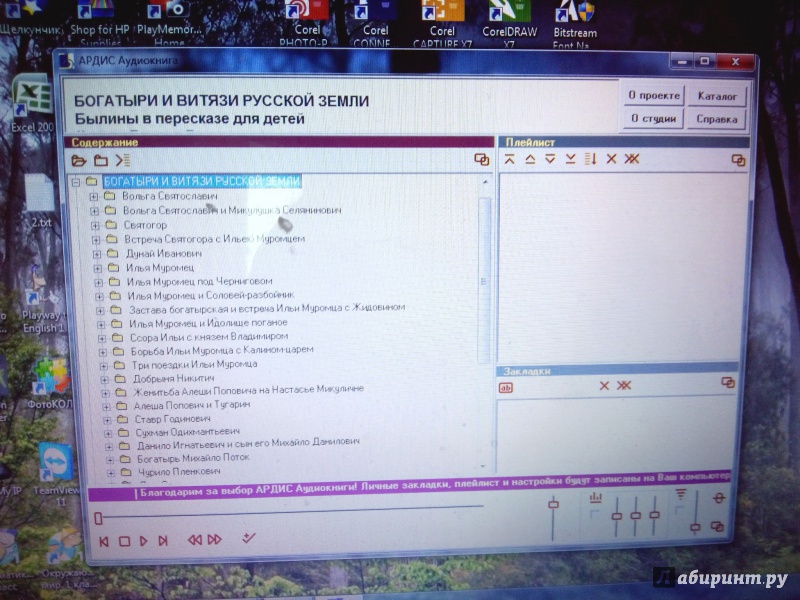Viewport: 800px width, 600px height.
Task: Click the equalizer icon above the sliders
Action: [595, 496]
